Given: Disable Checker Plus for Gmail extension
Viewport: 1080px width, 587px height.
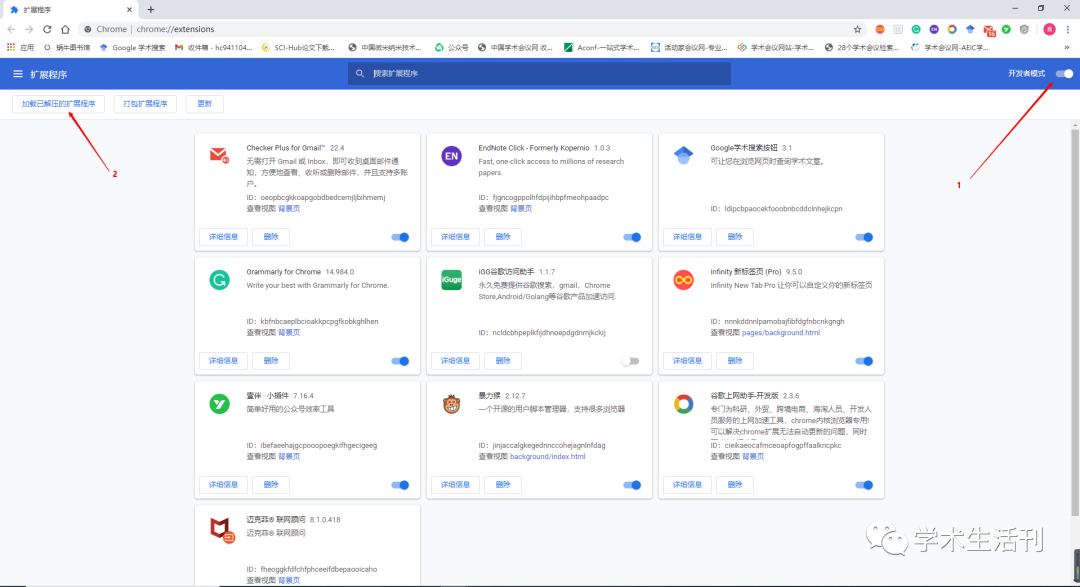Looking at the screenshot, I should point(400,237).
